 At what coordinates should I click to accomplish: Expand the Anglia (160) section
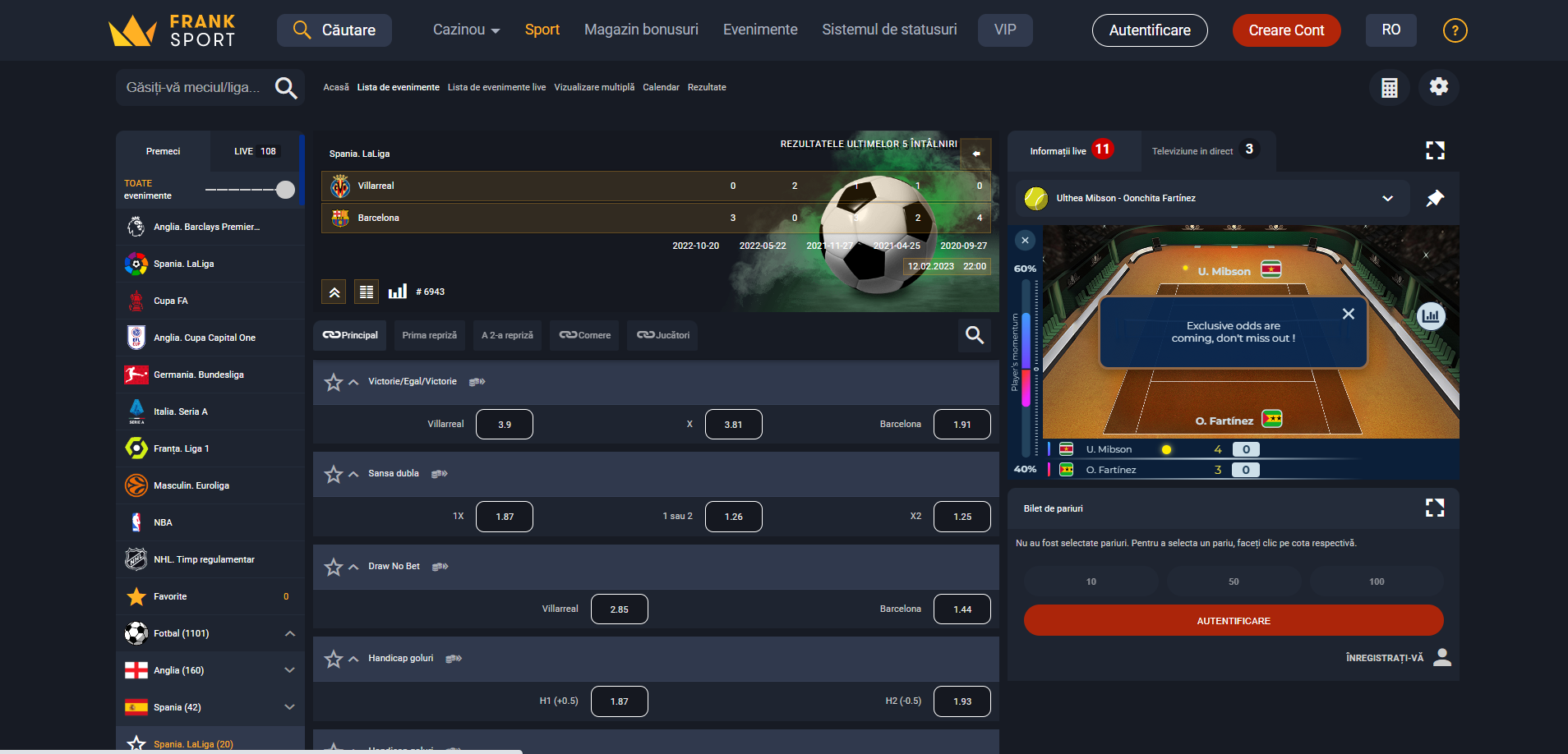coord(290,670)
